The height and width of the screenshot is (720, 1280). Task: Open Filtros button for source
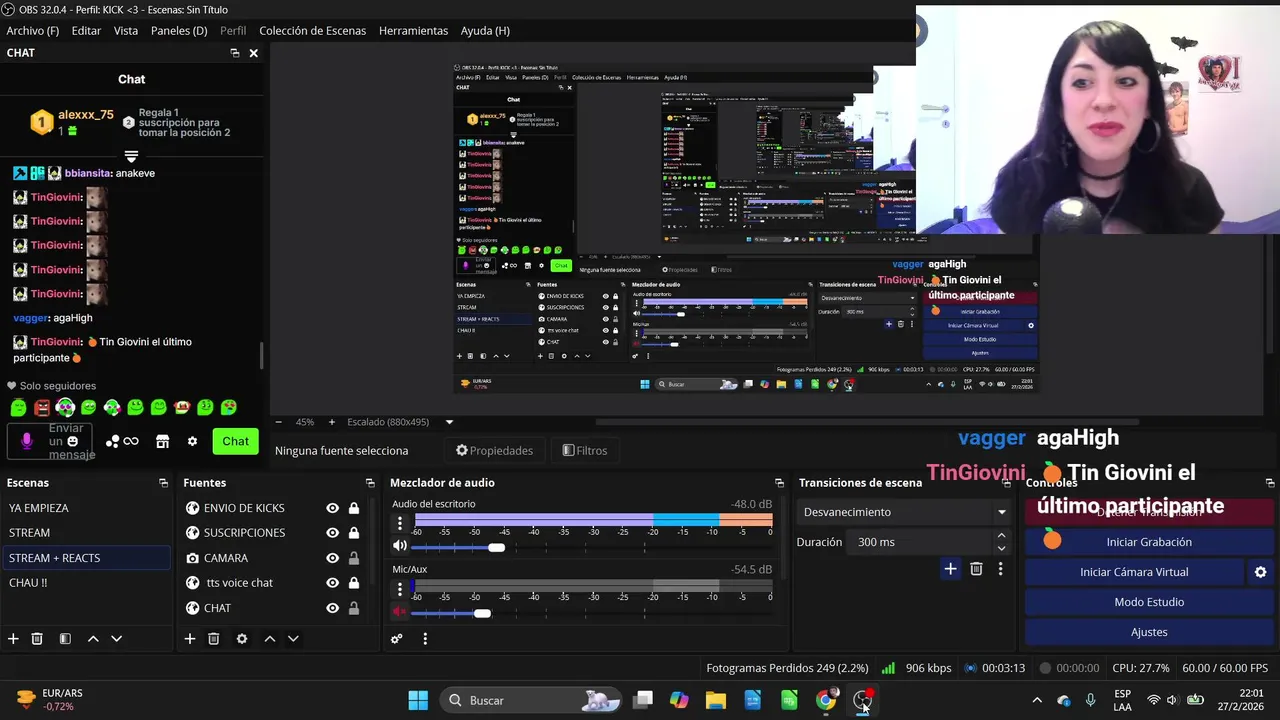(585, 450)
